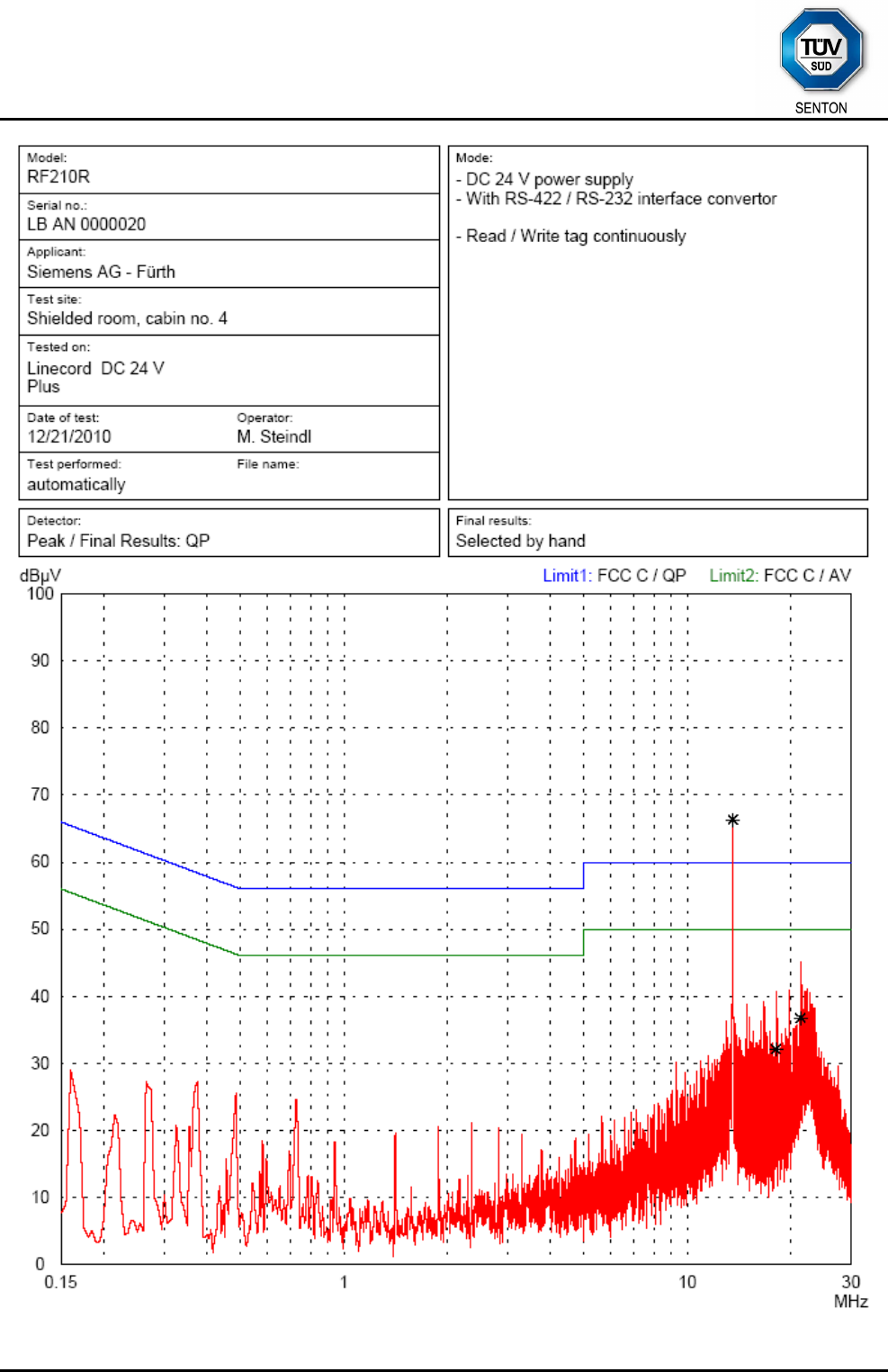888x1372 pixels.
Task: Click the 50 tick on the y-axis
Action: coord(40,928)
